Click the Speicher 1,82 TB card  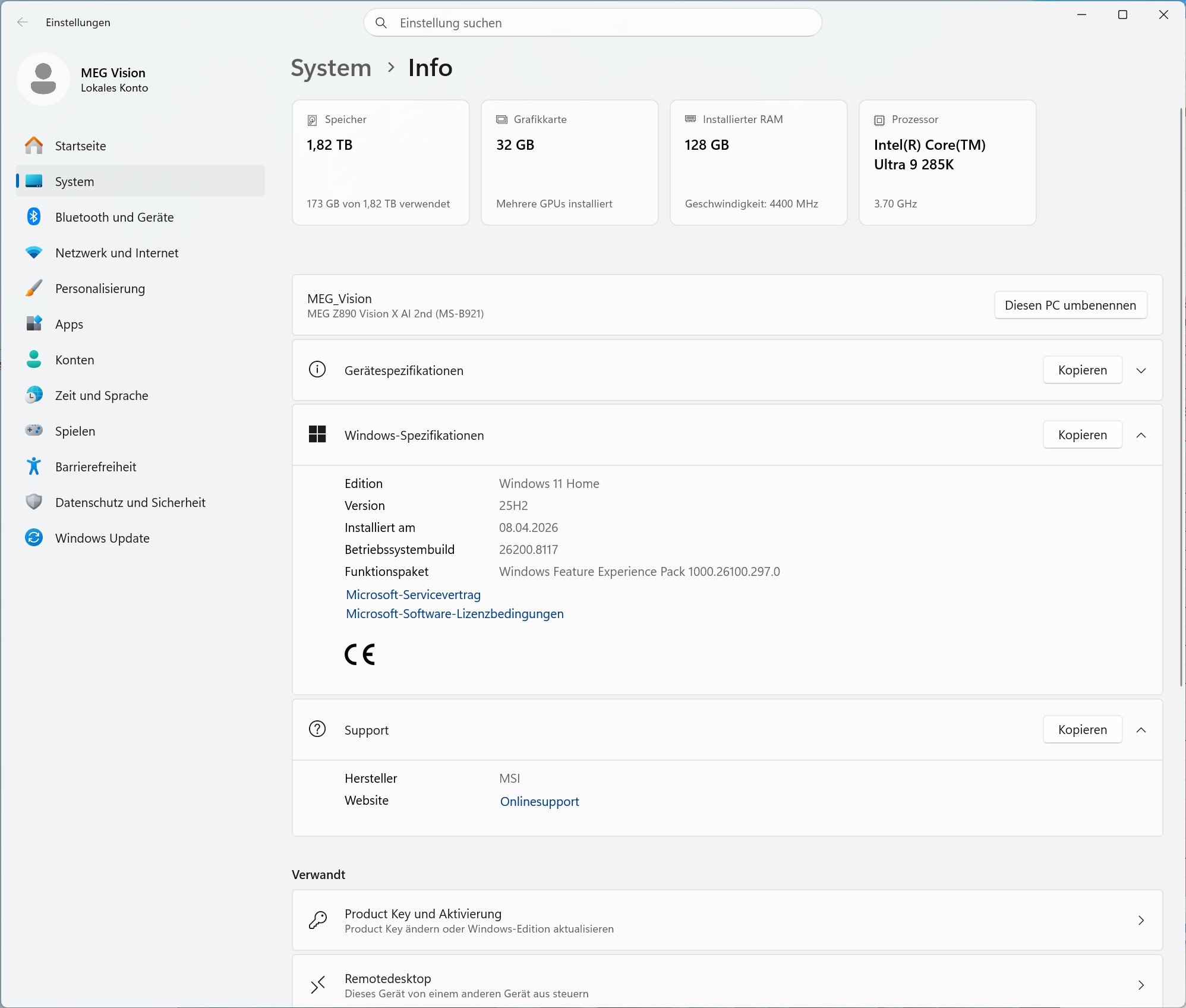click(380, 162)
